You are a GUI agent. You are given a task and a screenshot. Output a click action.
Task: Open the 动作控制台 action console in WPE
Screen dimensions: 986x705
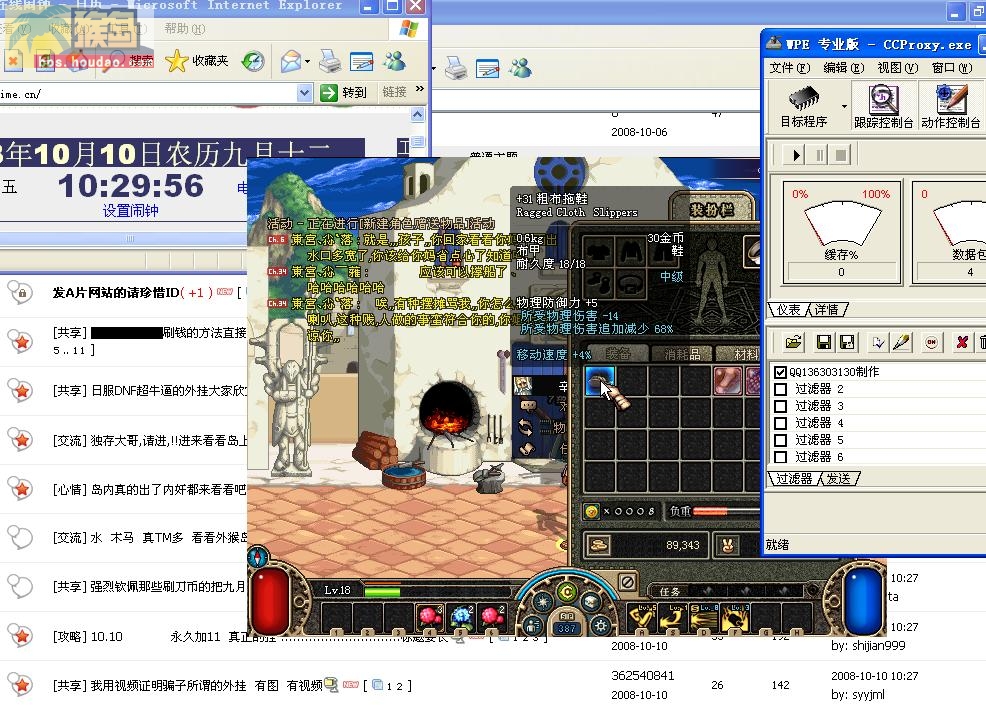click(951, 106)
